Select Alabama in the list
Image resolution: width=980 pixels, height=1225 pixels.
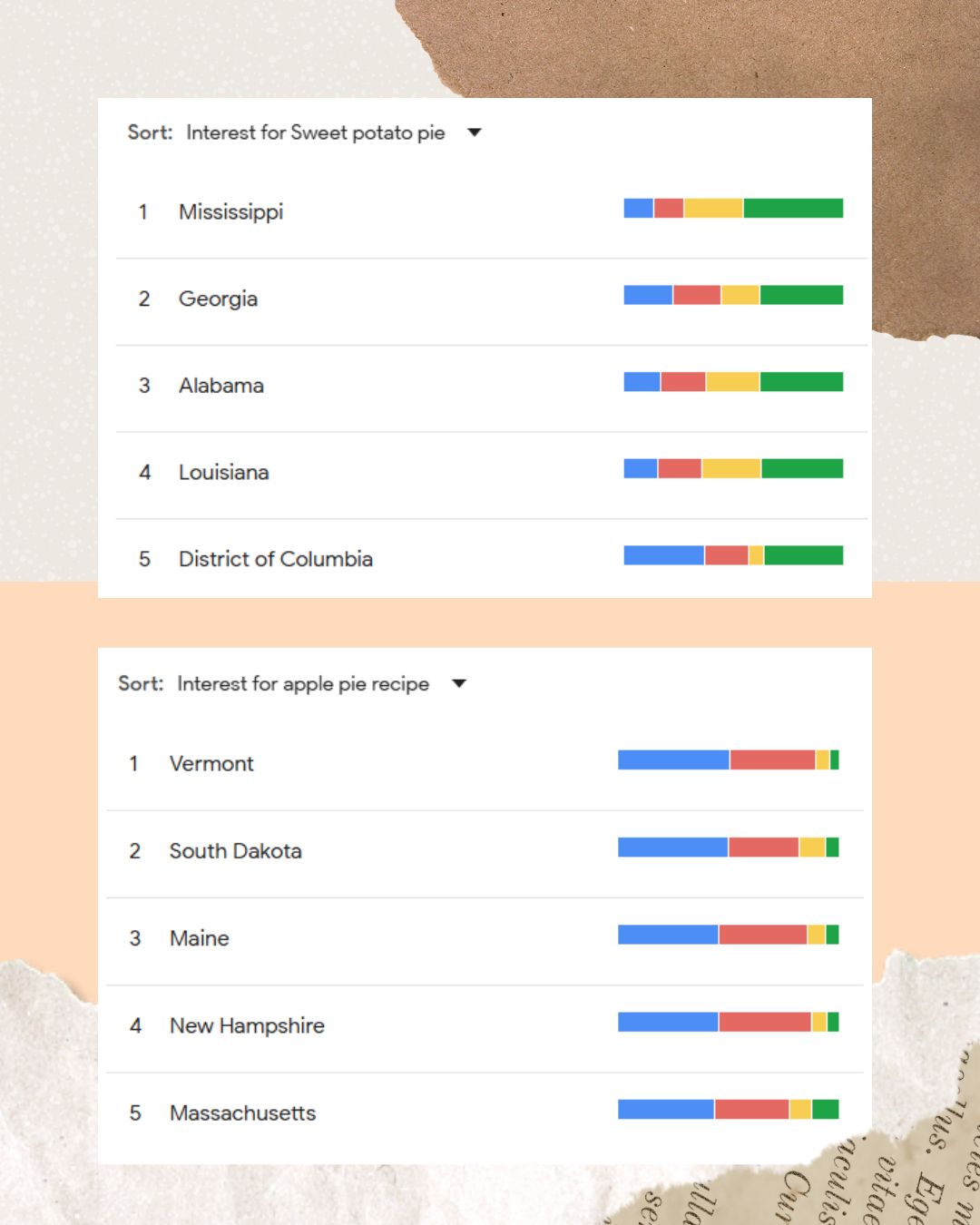220,386
